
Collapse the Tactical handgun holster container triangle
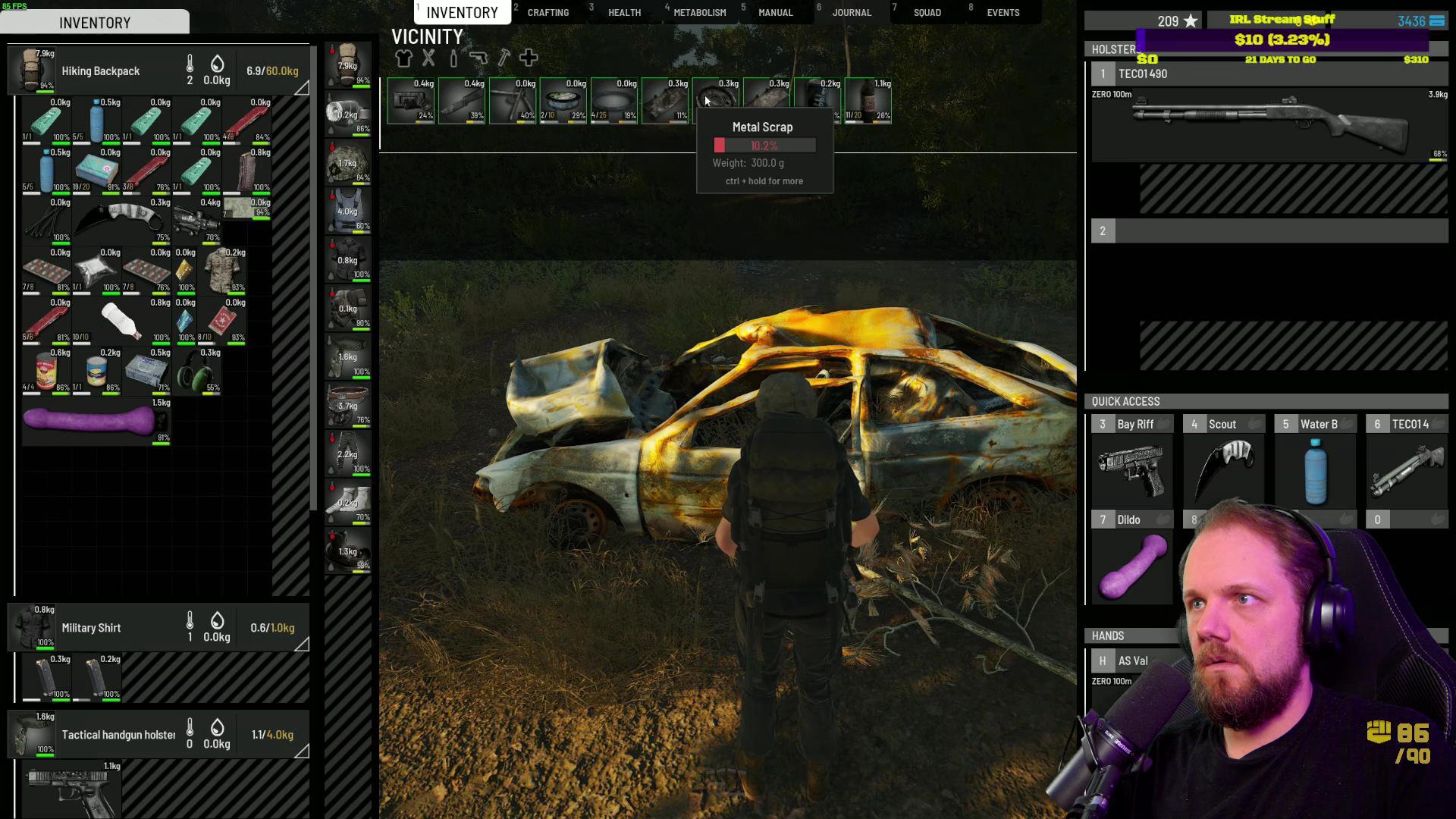(301, 751)
